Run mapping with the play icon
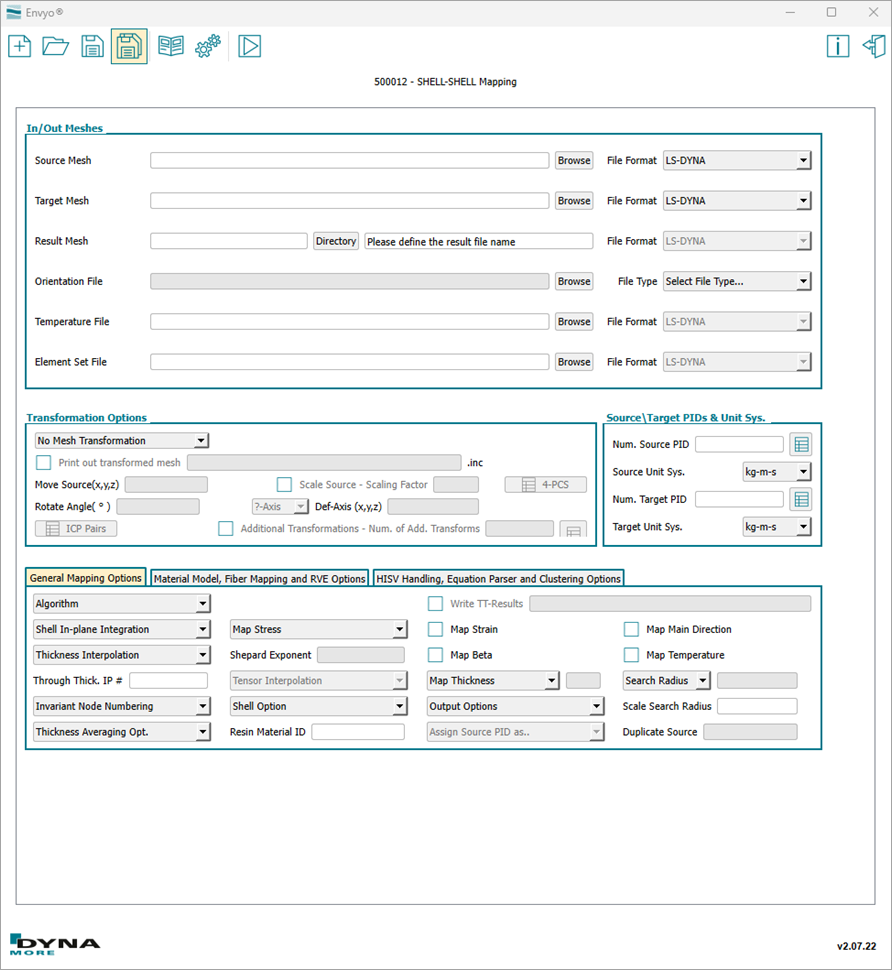 [249, 46]
